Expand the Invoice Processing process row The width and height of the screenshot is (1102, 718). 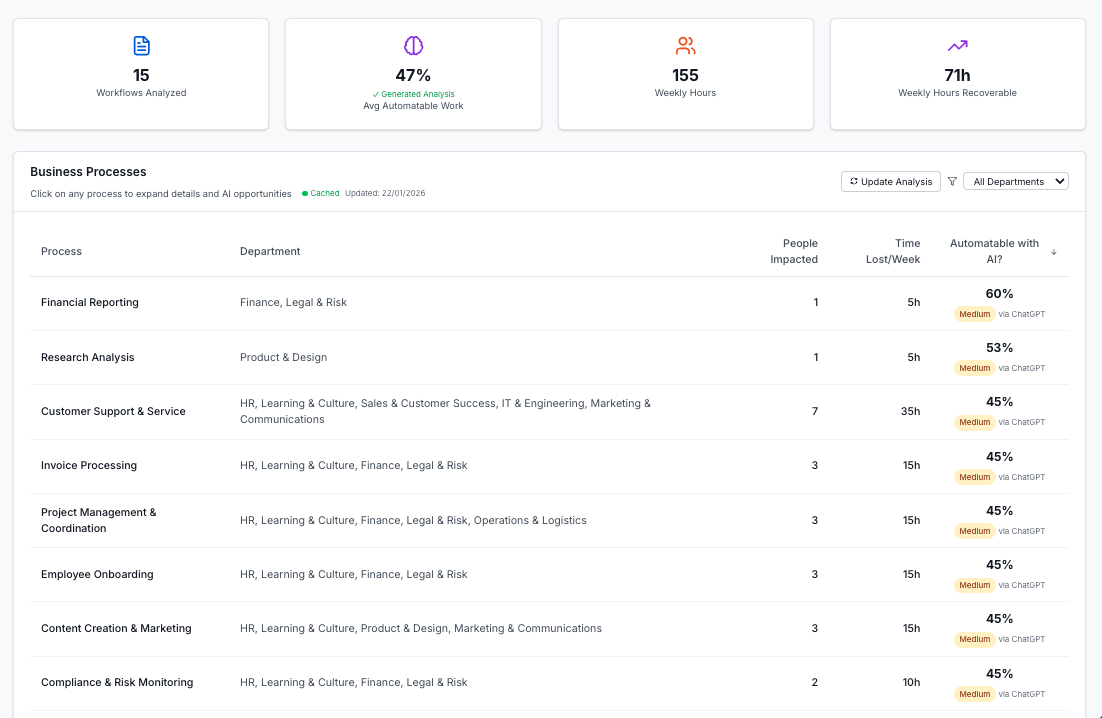[550, 466]
